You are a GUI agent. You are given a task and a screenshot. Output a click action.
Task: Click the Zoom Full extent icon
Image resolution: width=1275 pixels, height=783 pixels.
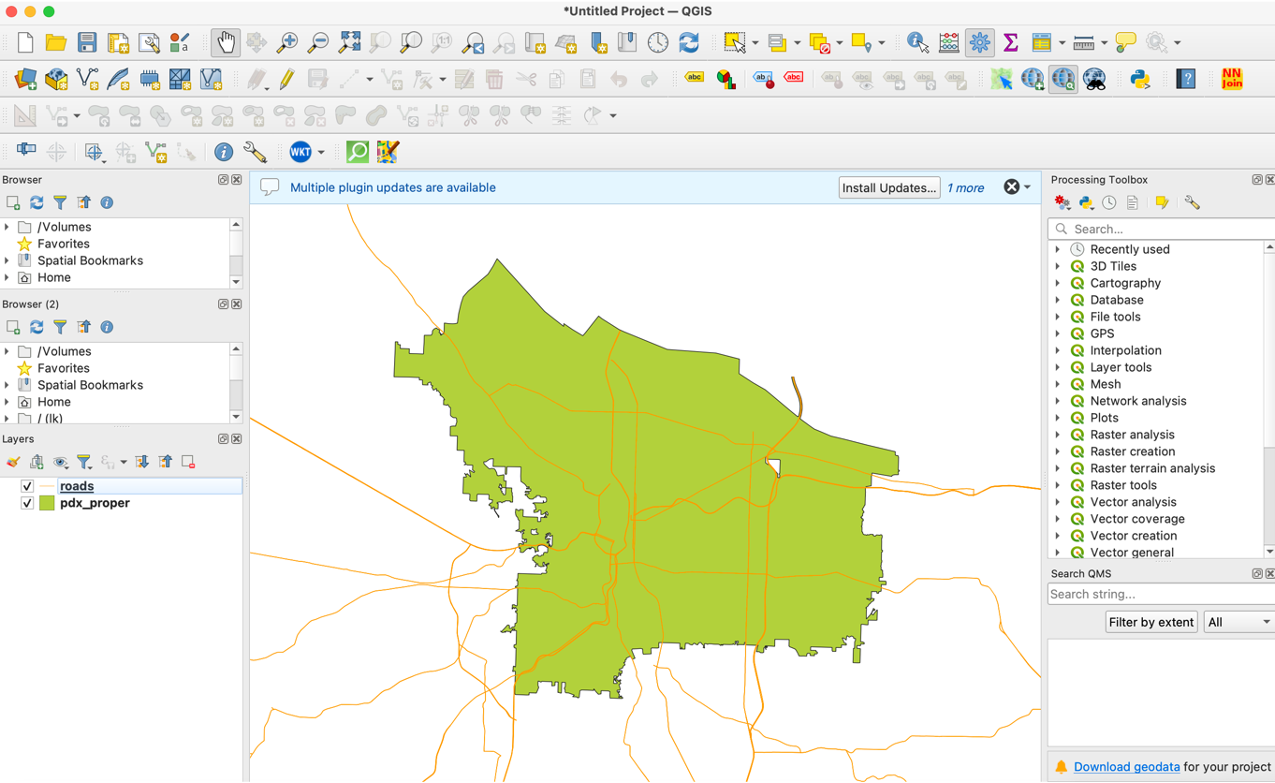coord(349,42)
